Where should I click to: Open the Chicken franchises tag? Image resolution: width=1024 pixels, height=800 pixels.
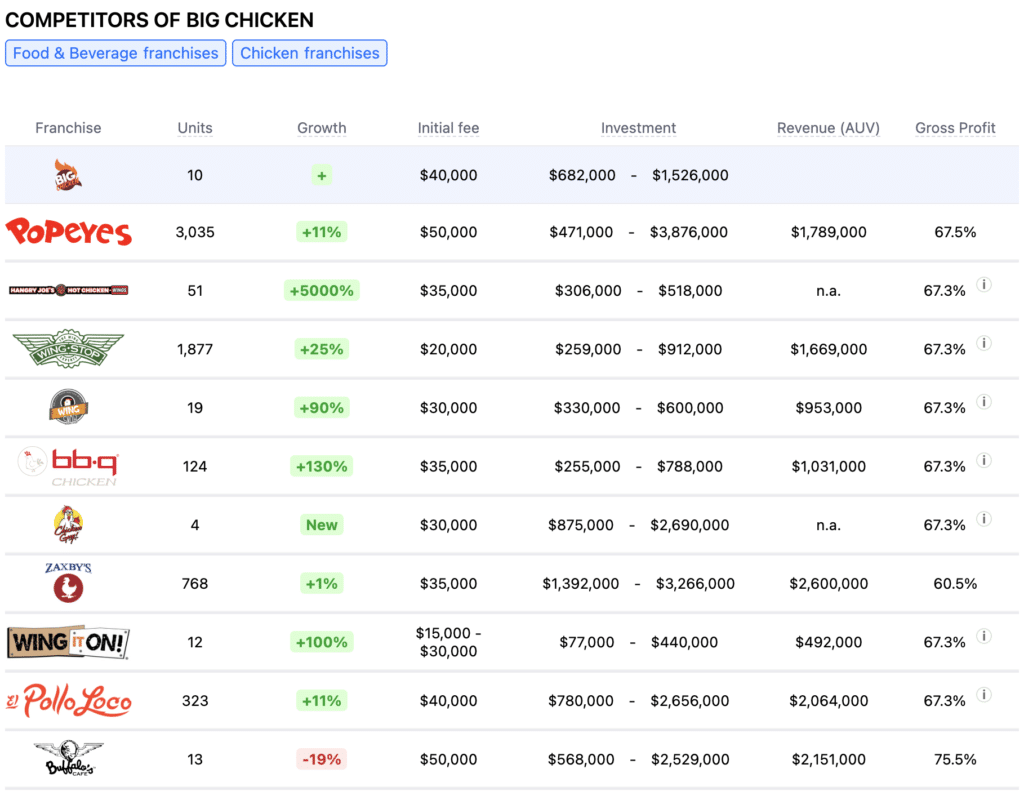(x=310, y=53)
